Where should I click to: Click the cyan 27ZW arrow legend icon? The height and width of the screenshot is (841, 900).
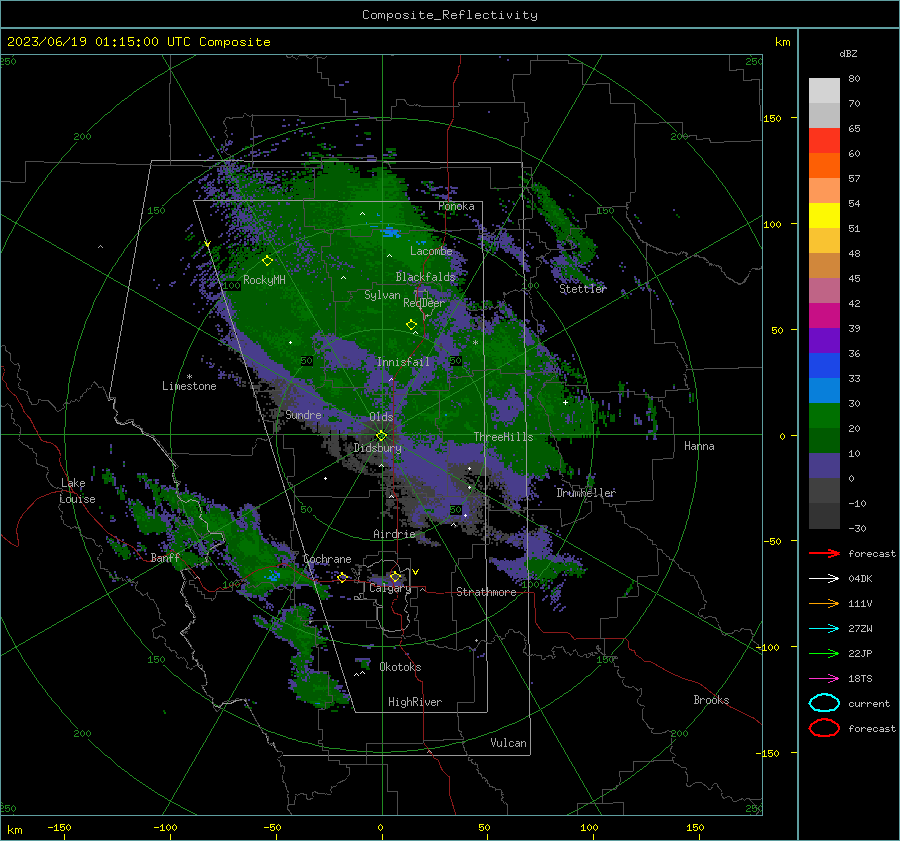824,628
